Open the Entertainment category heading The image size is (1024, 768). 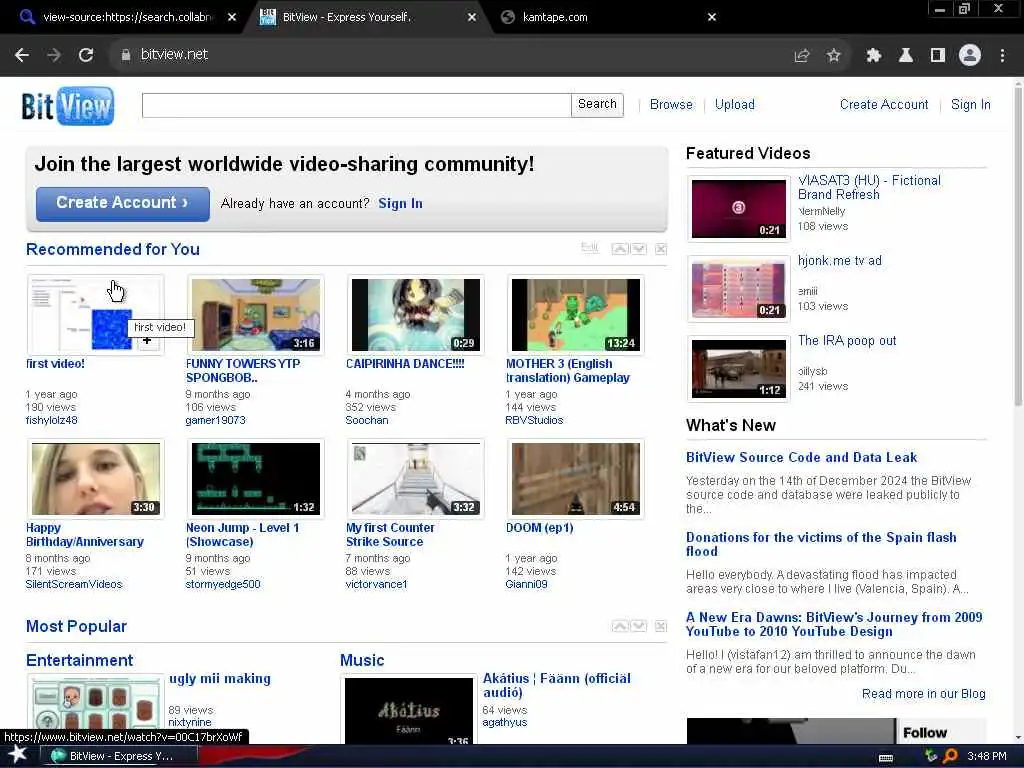click(80, 660)
